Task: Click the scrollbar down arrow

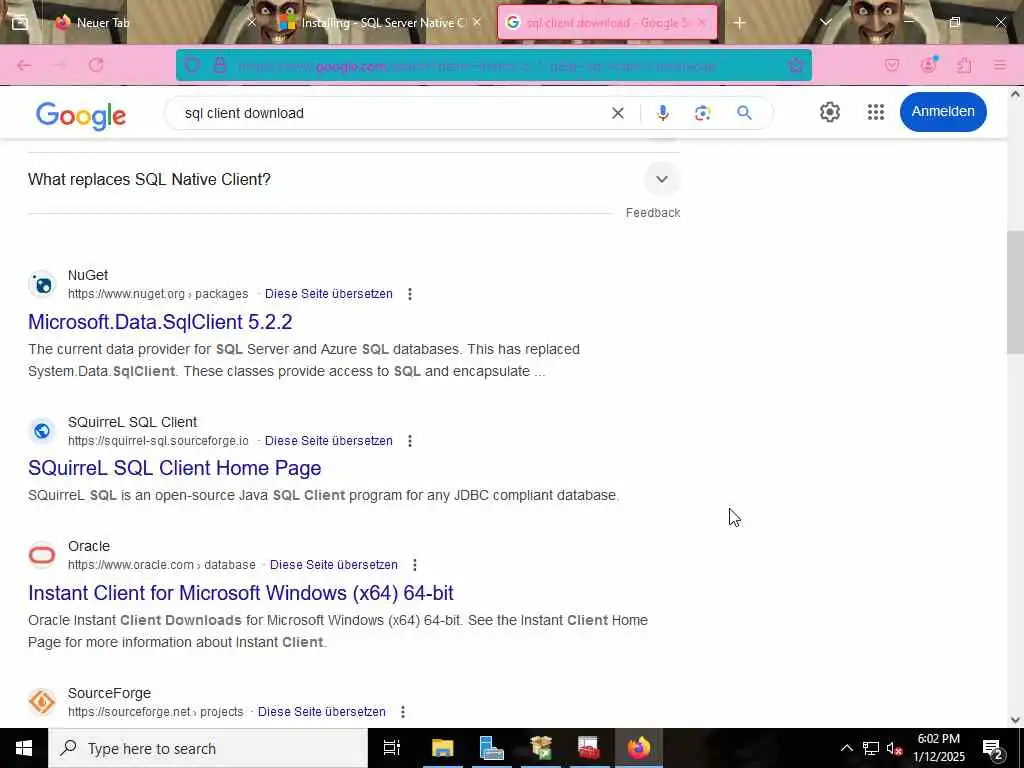Action: click(x=1015, y=720)
